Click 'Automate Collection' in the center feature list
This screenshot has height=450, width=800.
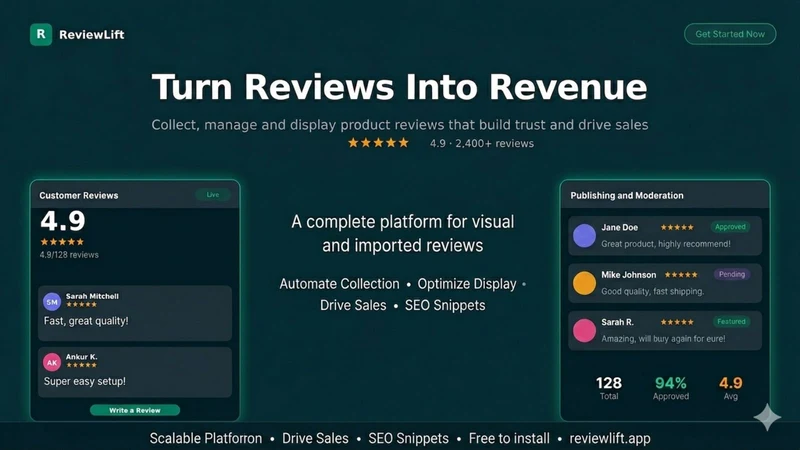click(x=339, y=284)
